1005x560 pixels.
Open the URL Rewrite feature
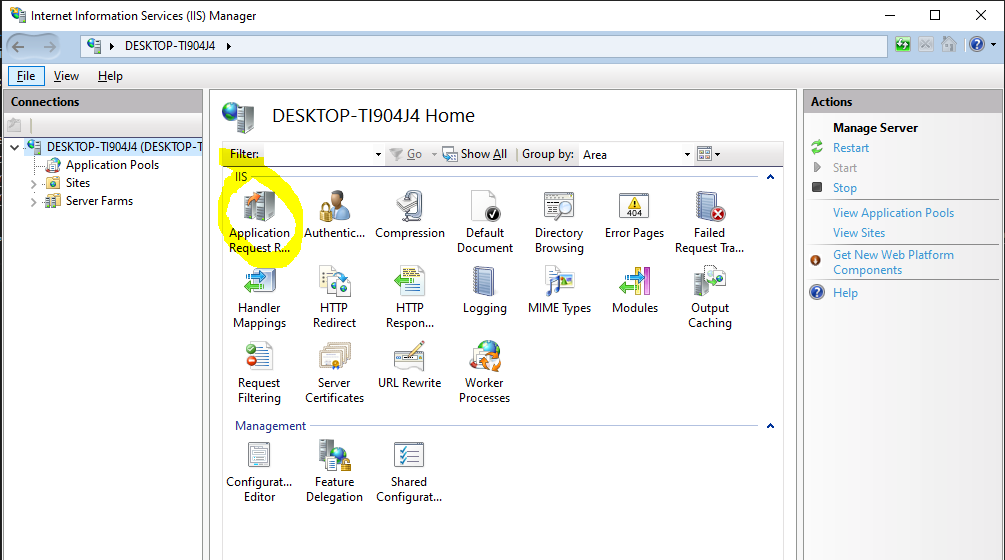(x=410, y=365)
